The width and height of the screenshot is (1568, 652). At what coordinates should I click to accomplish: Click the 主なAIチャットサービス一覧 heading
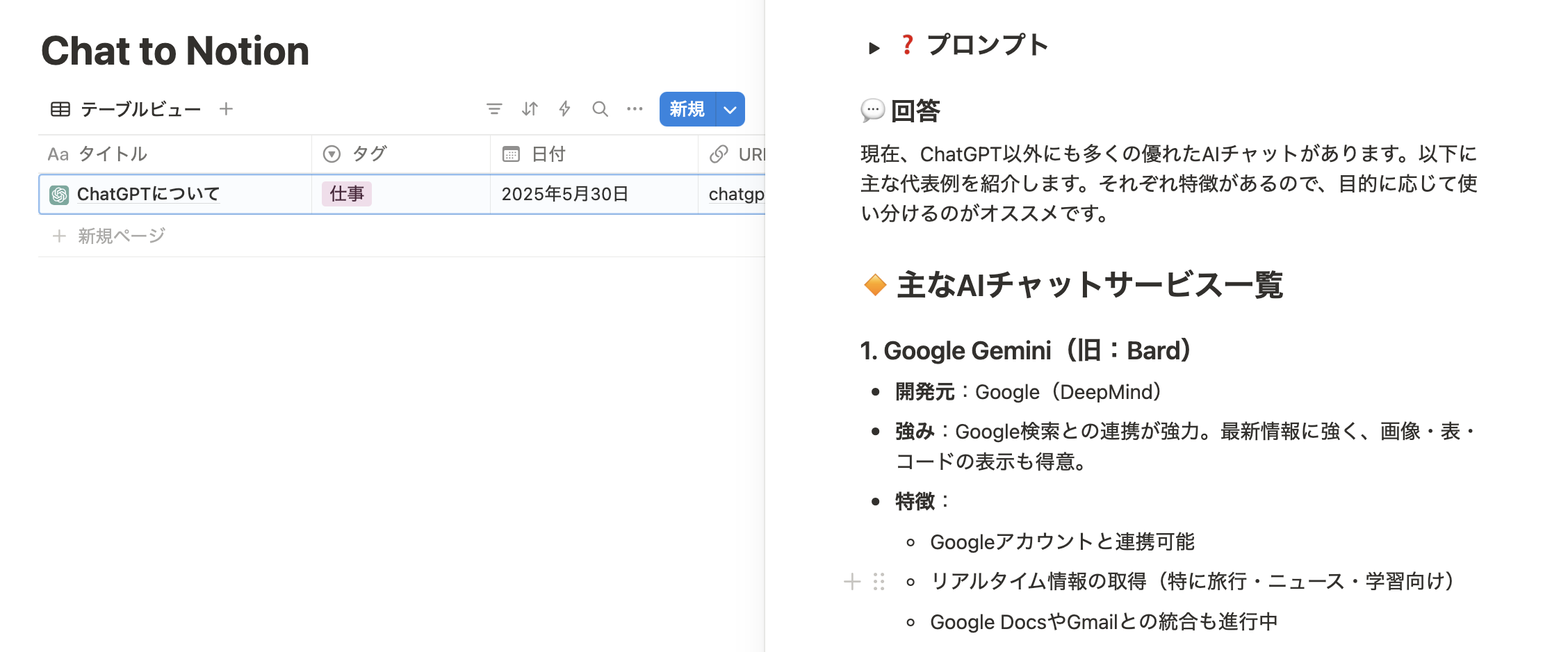tap(1090, 284)
